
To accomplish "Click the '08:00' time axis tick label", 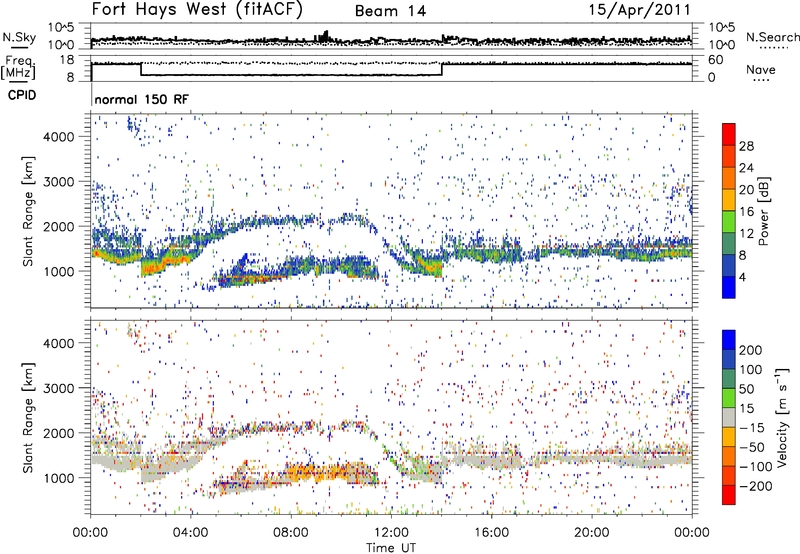I will (x=291, y=533).
